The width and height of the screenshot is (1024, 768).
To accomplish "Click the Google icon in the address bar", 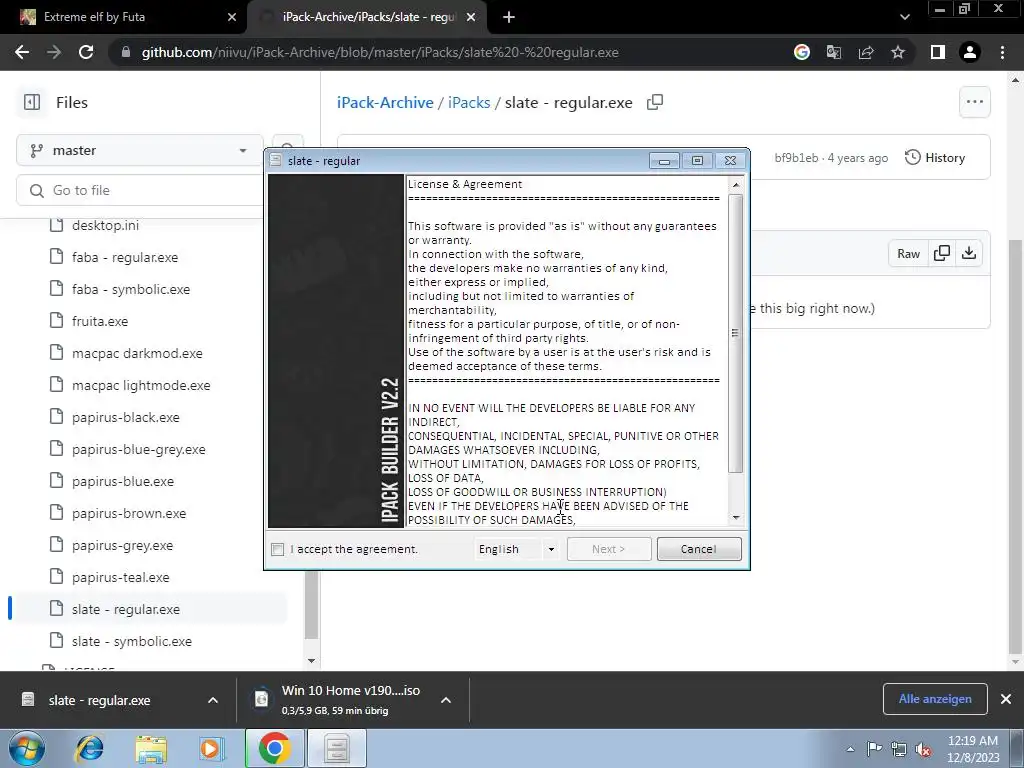I will (x=802, y=52).
